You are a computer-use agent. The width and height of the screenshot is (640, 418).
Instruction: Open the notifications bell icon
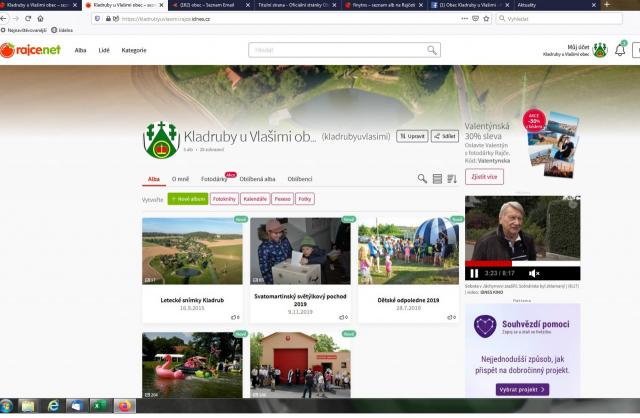click(619, 49)
